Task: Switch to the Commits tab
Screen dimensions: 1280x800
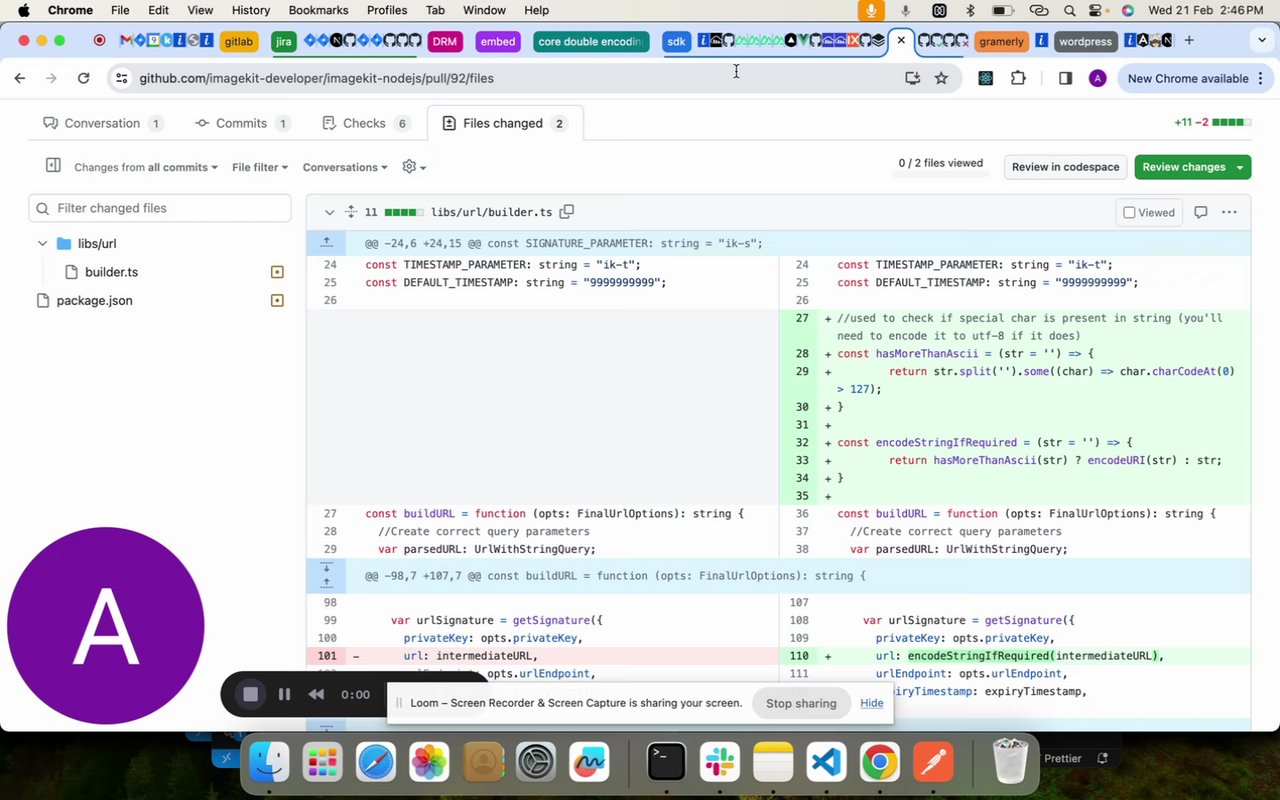Action: (x=242, y=123)
